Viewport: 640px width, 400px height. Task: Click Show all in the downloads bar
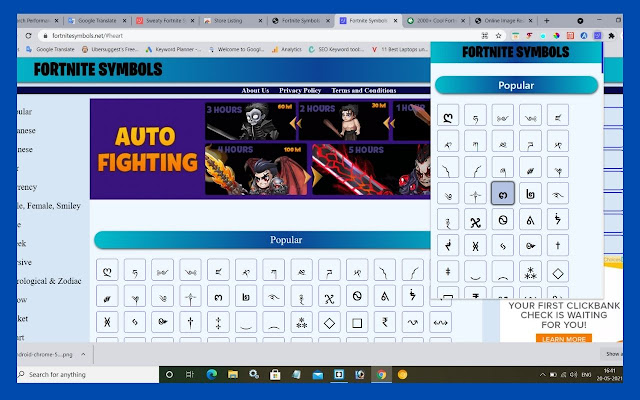(612, 354)
